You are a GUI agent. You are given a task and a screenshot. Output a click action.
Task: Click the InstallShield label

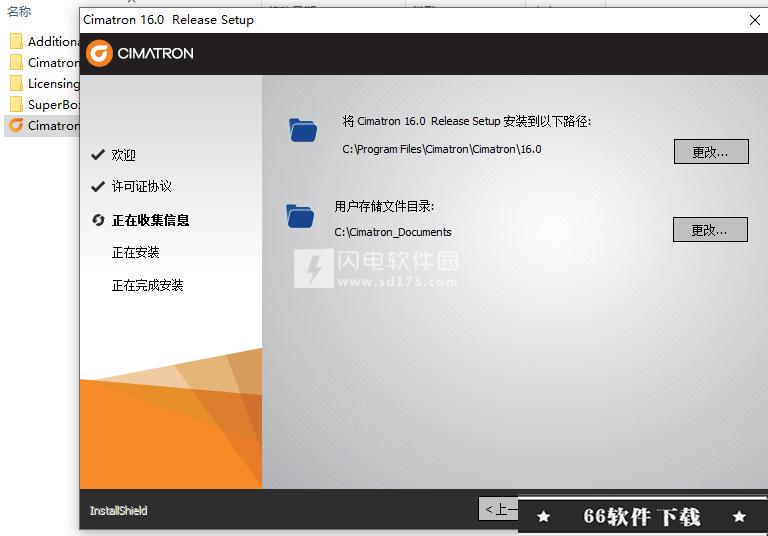[x=119, y=511]
